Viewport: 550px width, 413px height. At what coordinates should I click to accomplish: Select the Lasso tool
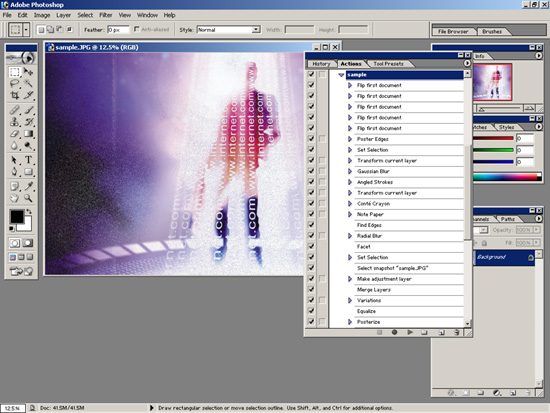[14, 84]
